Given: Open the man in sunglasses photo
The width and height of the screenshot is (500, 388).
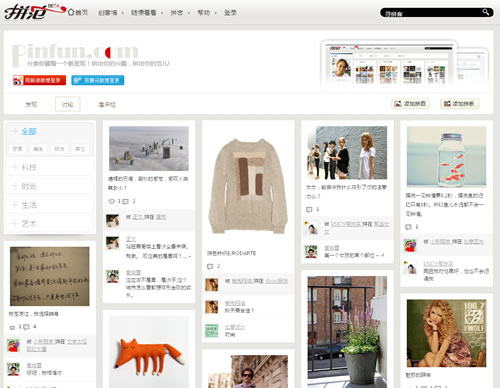Looking at the screenshot, I should pyautogui.click(x=248, y=372).
